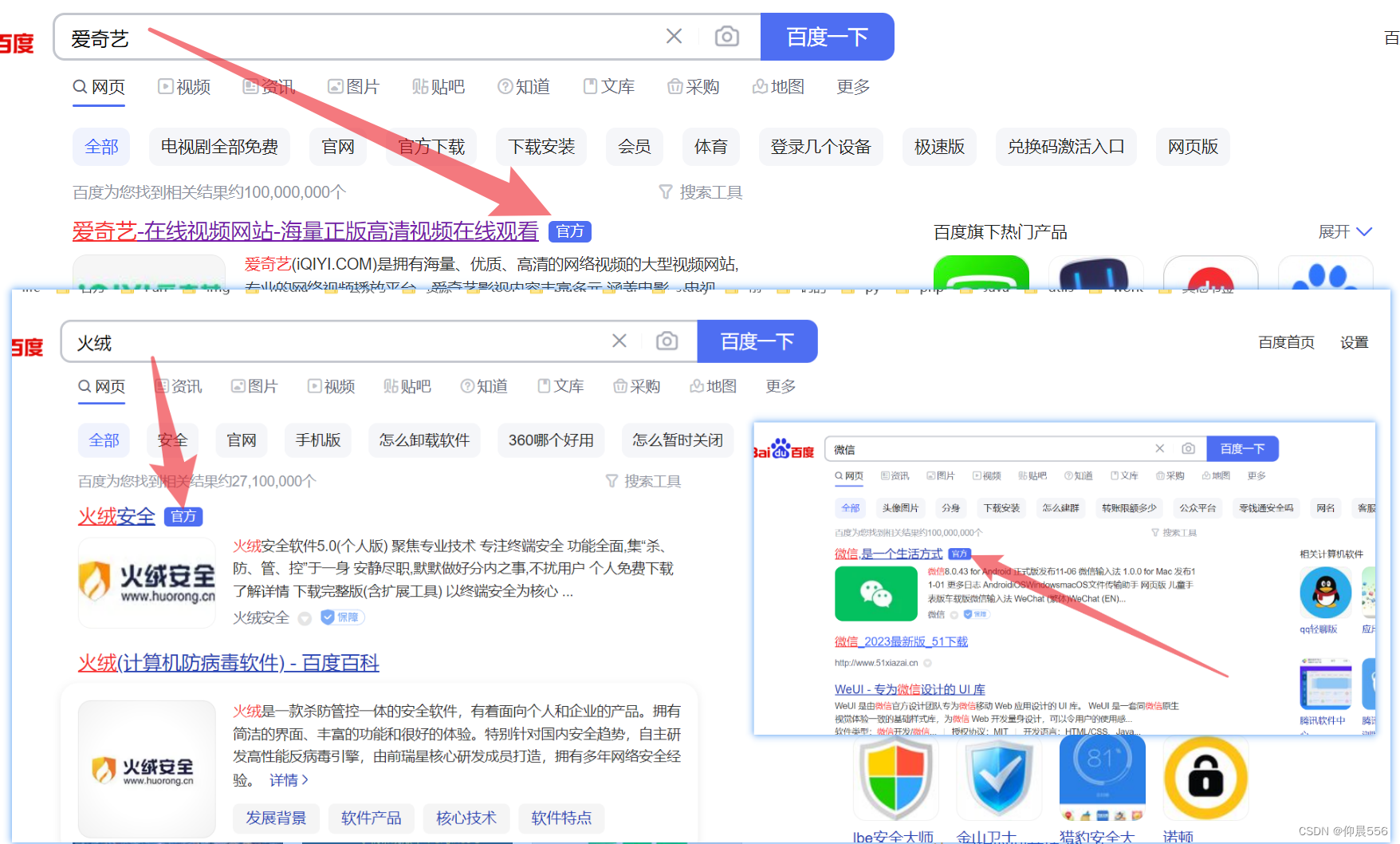Expand 详情 chevron in 百度百科 summary
This screenshot has height=844, width=1400.
[288, 780]
